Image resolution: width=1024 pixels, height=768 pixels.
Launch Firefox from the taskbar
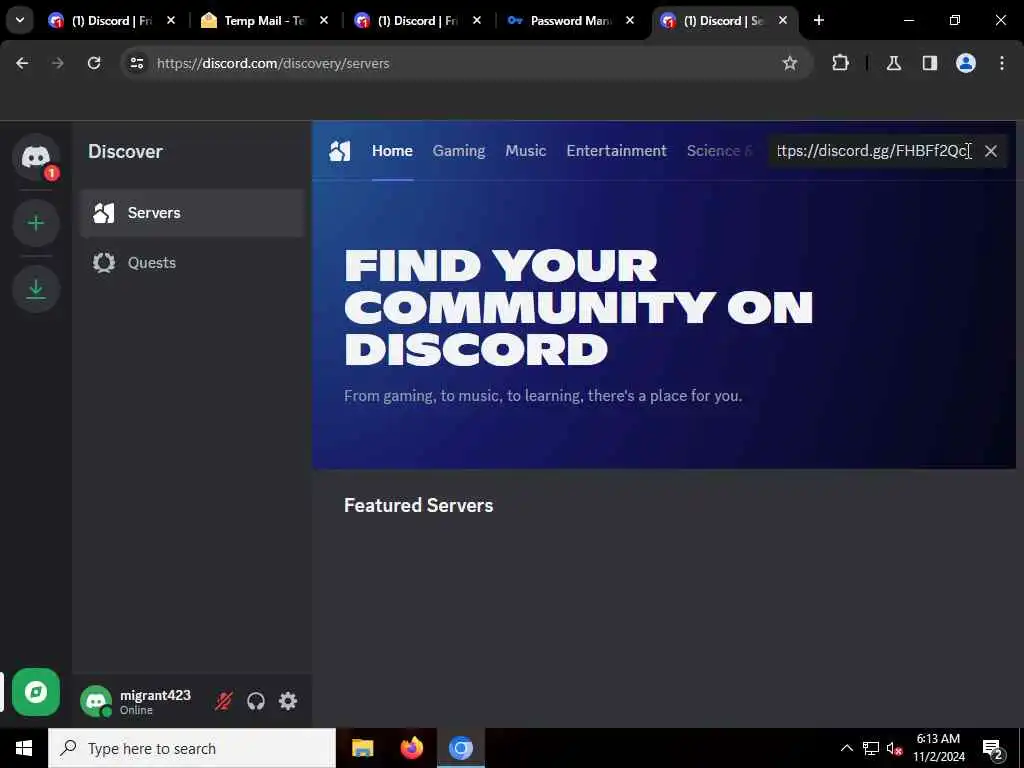(411, 748)
